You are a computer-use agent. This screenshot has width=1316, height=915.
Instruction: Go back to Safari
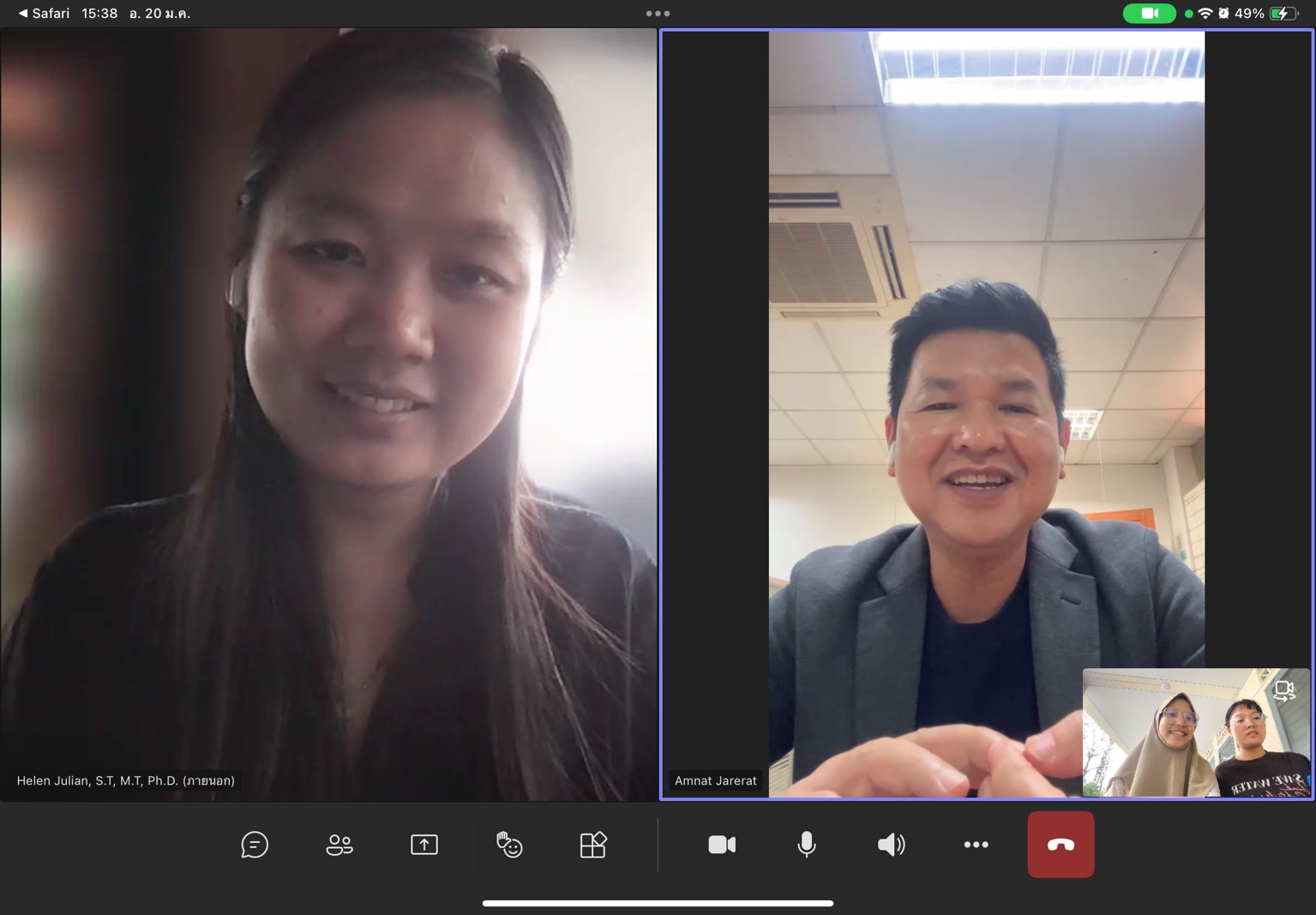(45, 14)
